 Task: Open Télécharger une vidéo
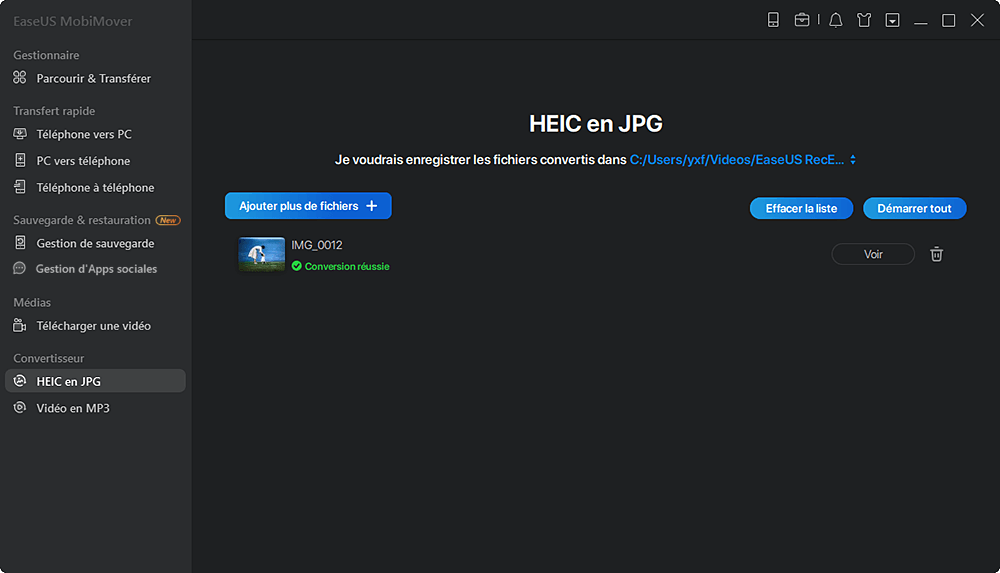point(95,325)
